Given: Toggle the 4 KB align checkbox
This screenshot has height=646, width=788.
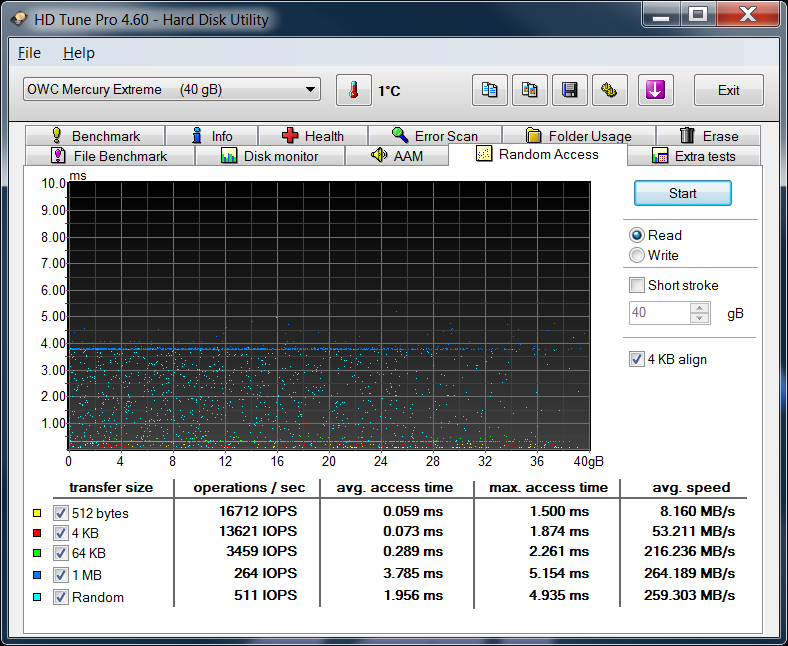Looking at the screenshot, I should [x=637, y=359].
